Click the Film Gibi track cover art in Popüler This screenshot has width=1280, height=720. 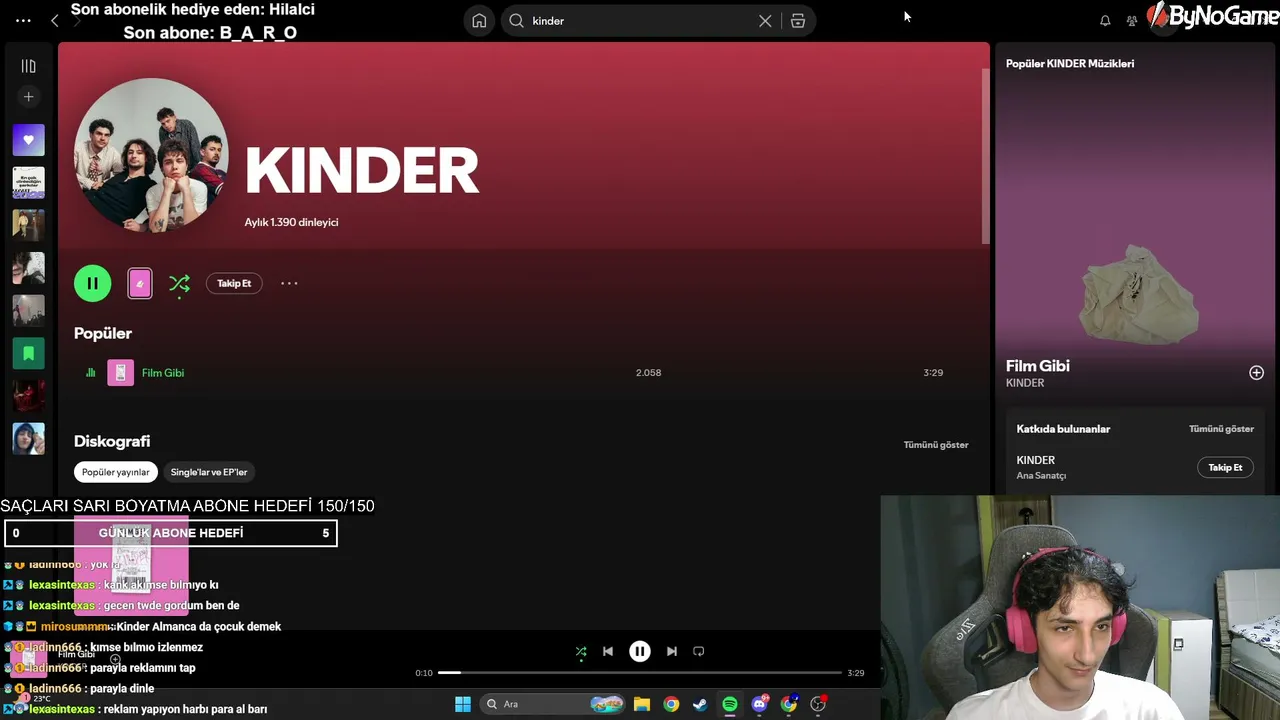(x=120, y=373)
